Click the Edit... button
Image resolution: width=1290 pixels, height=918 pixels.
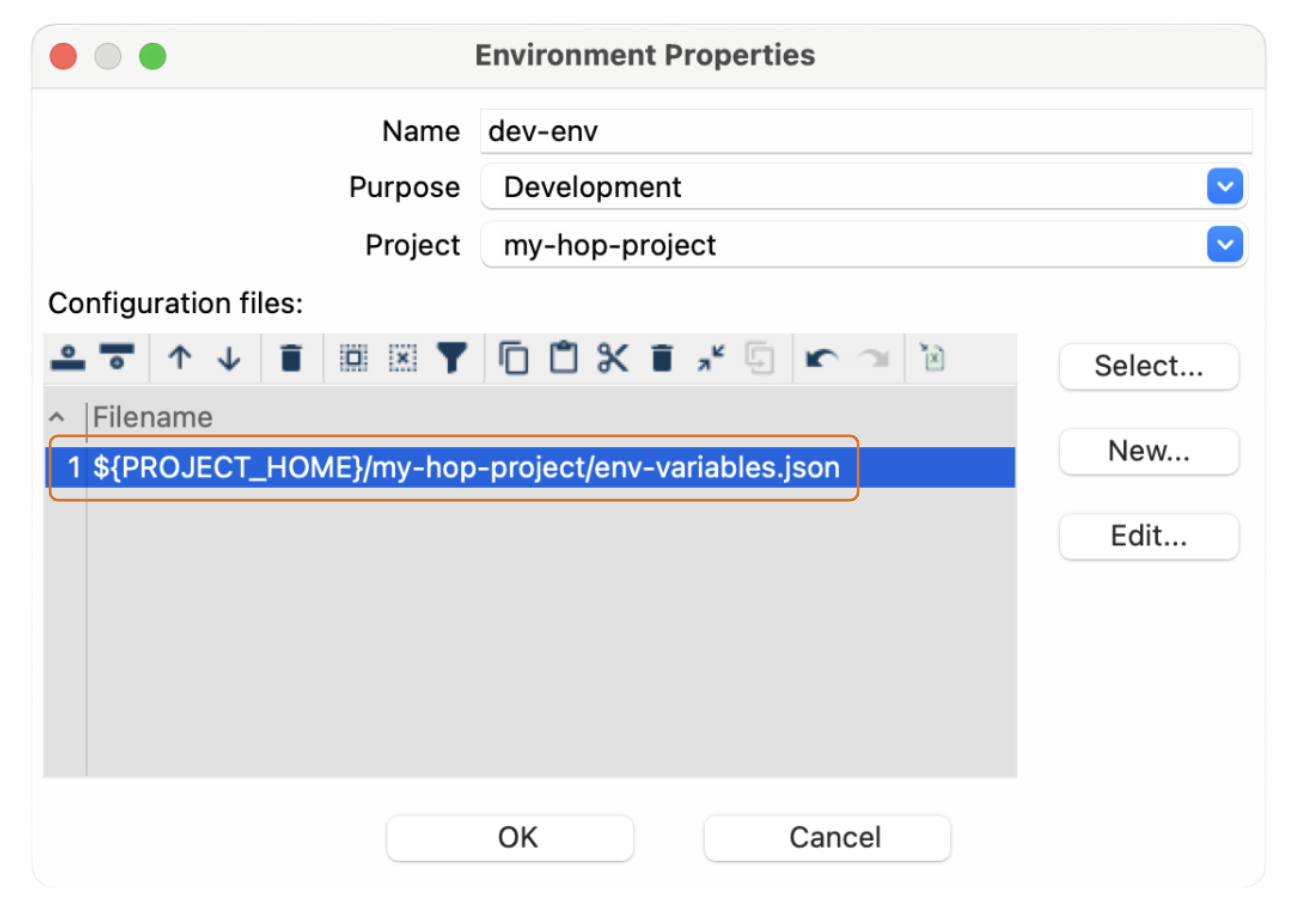pos(1149,537)
